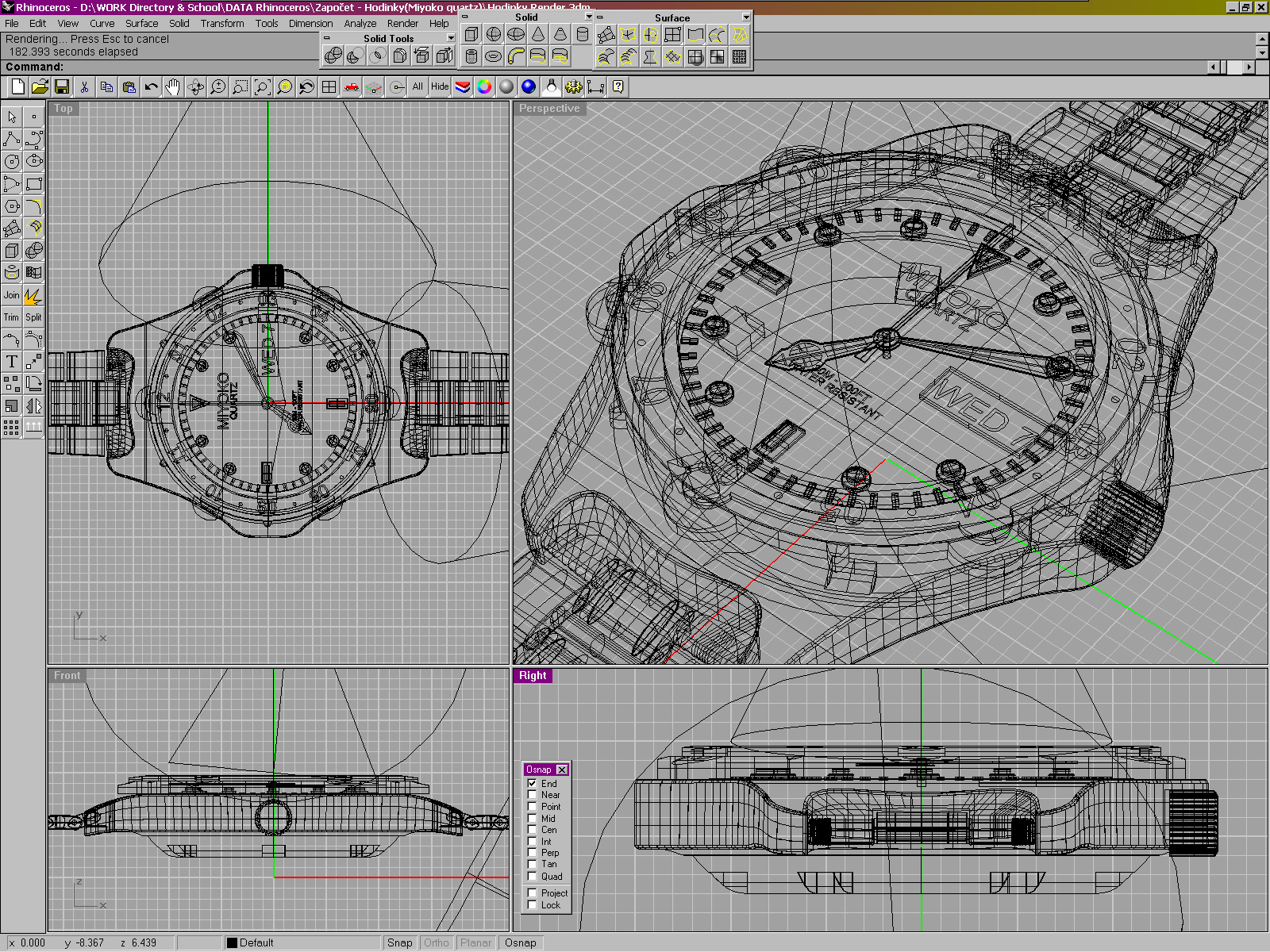
Task: Enable the Int object snap
Action: [x=532, y=842]
